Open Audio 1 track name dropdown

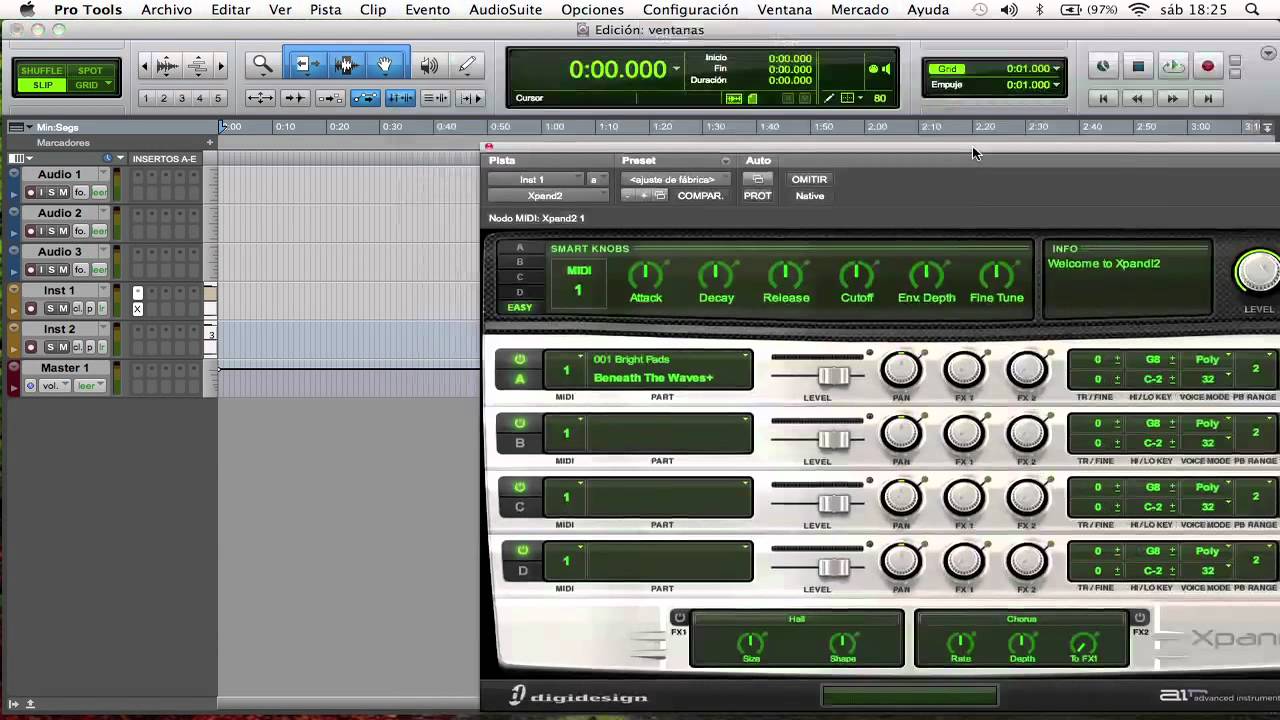[x=102, y=174]
